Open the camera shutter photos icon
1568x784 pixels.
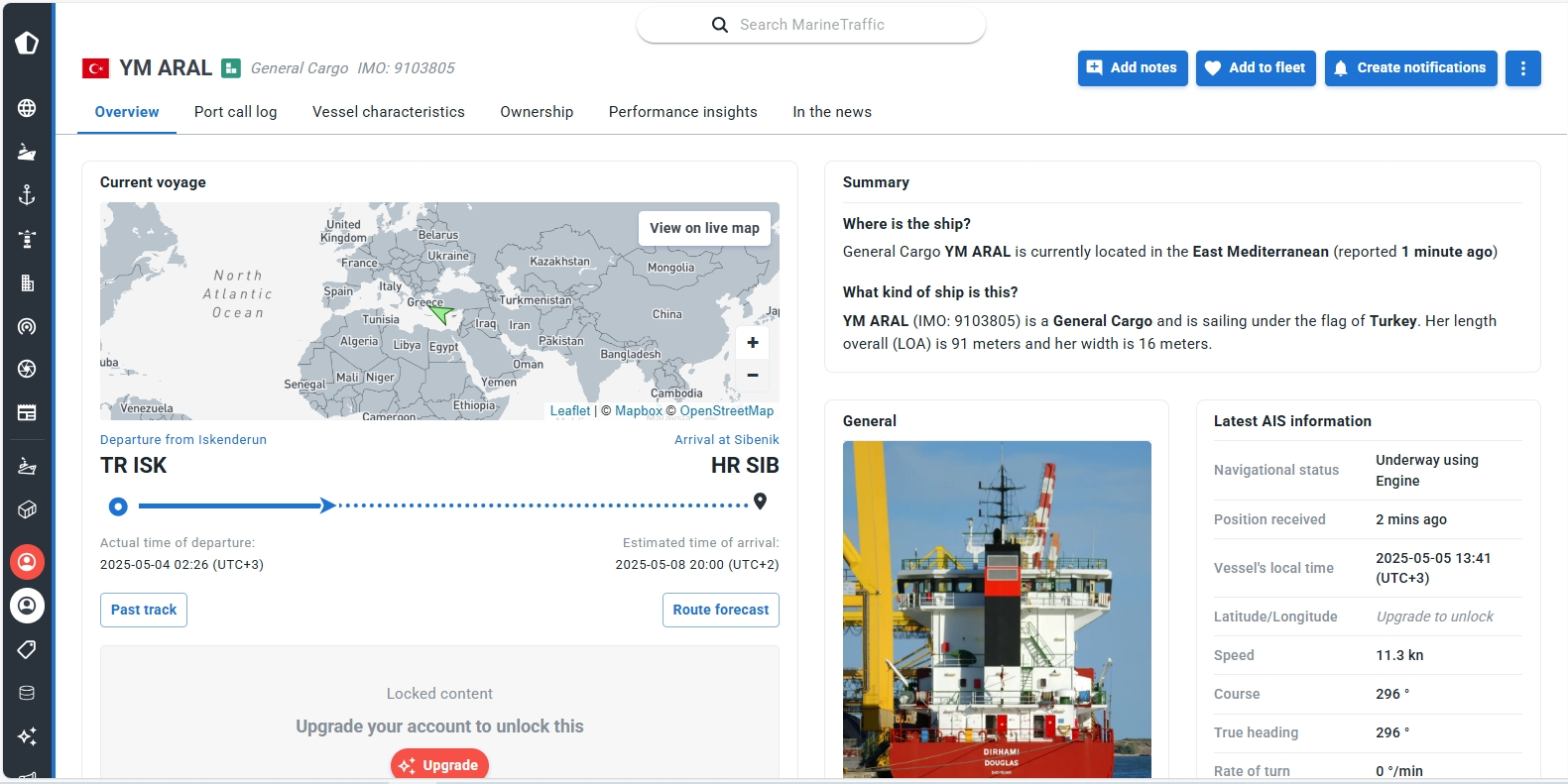pos(27,369)
